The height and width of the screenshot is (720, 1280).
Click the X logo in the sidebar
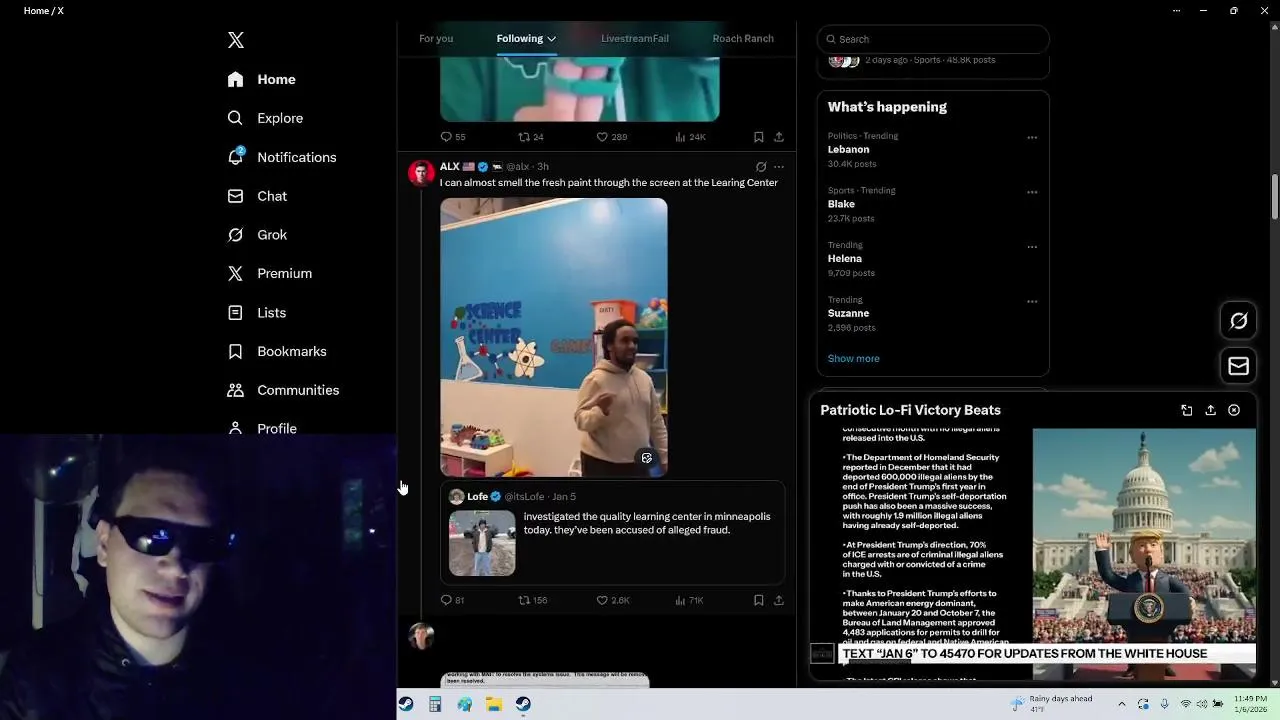pyautogui.click(x=236, y=40)
